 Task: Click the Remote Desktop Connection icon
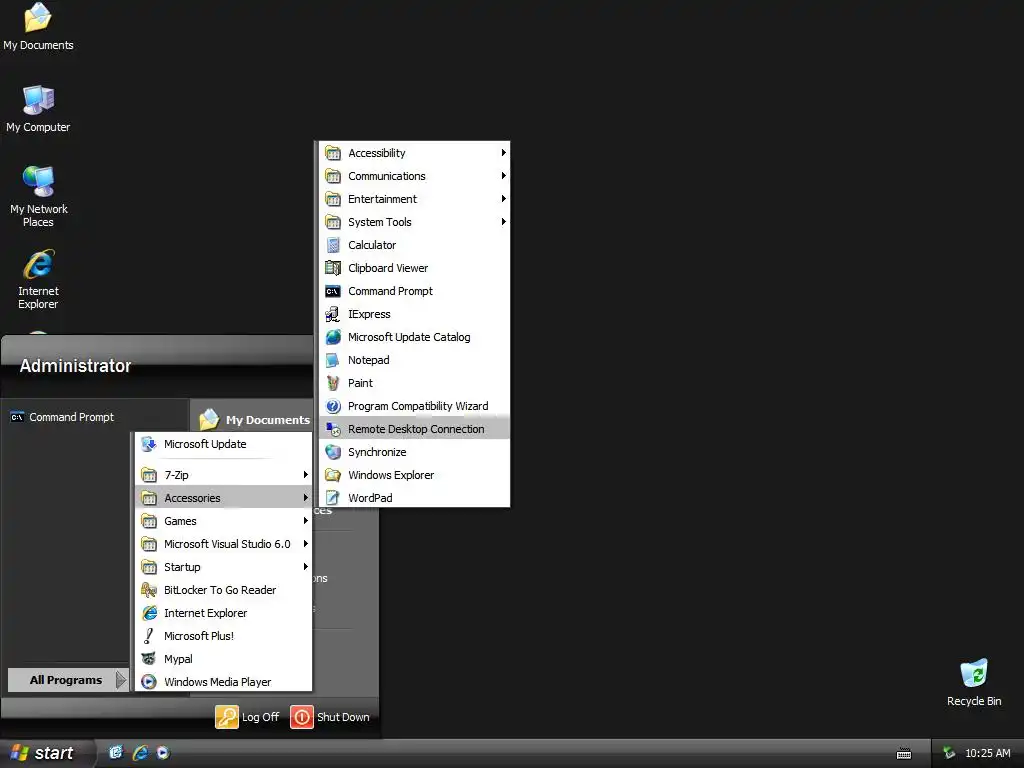tap(333, 429)
